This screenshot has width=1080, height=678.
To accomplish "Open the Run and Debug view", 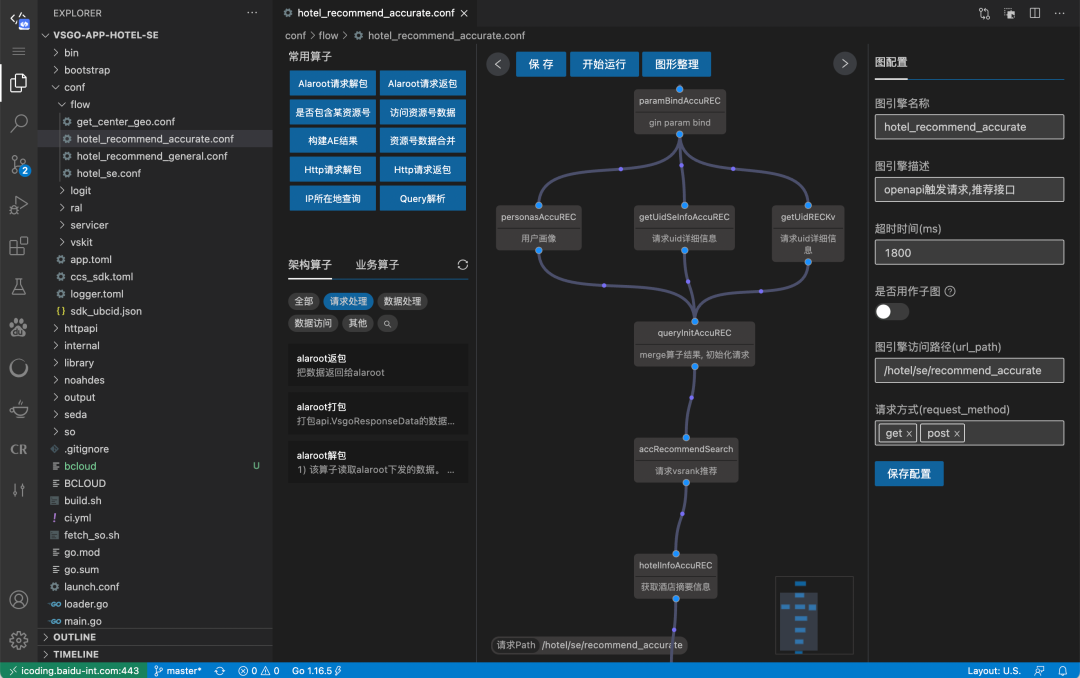I will [x=19, y=205].
